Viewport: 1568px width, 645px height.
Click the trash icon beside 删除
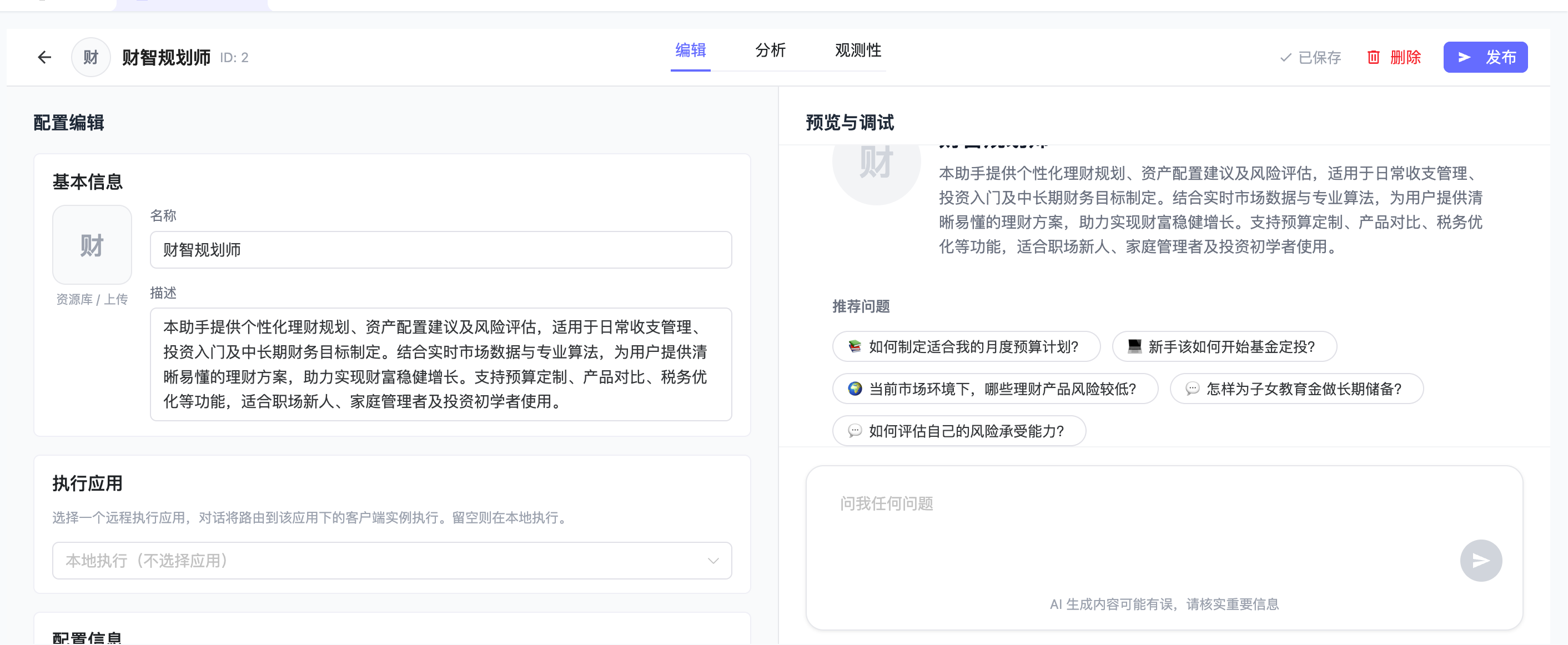(x=1374, y=57)
